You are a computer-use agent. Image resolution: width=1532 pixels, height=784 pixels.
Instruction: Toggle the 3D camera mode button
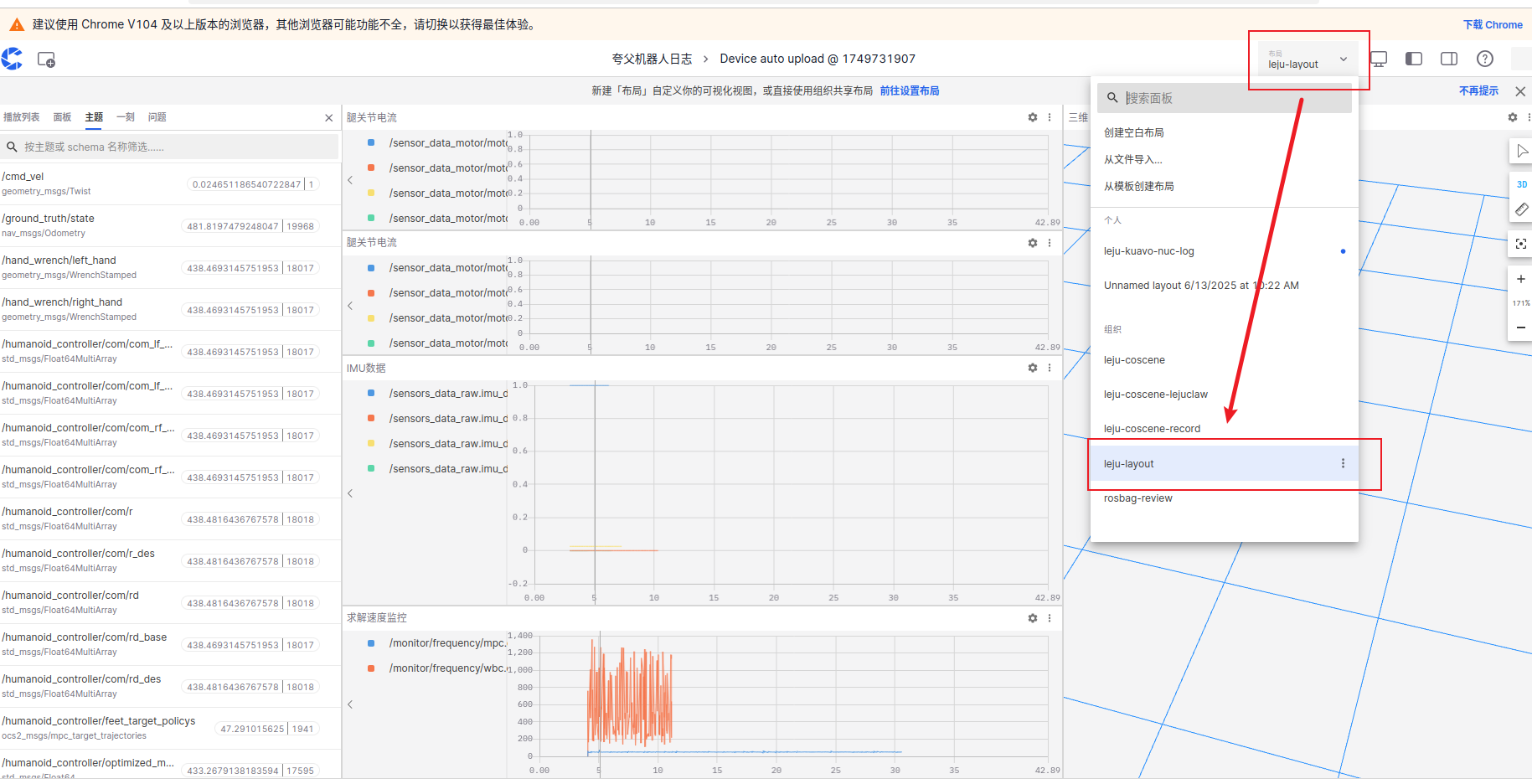(x=1521, y=184)
